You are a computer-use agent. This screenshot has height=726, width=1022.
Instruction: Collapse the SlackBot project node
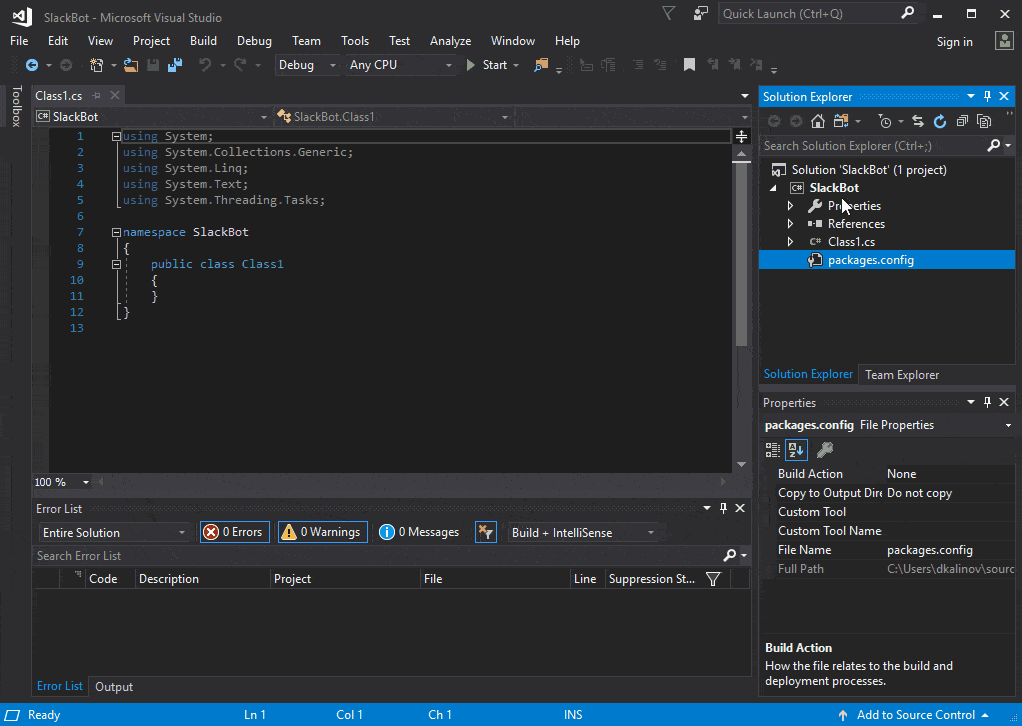774,188
